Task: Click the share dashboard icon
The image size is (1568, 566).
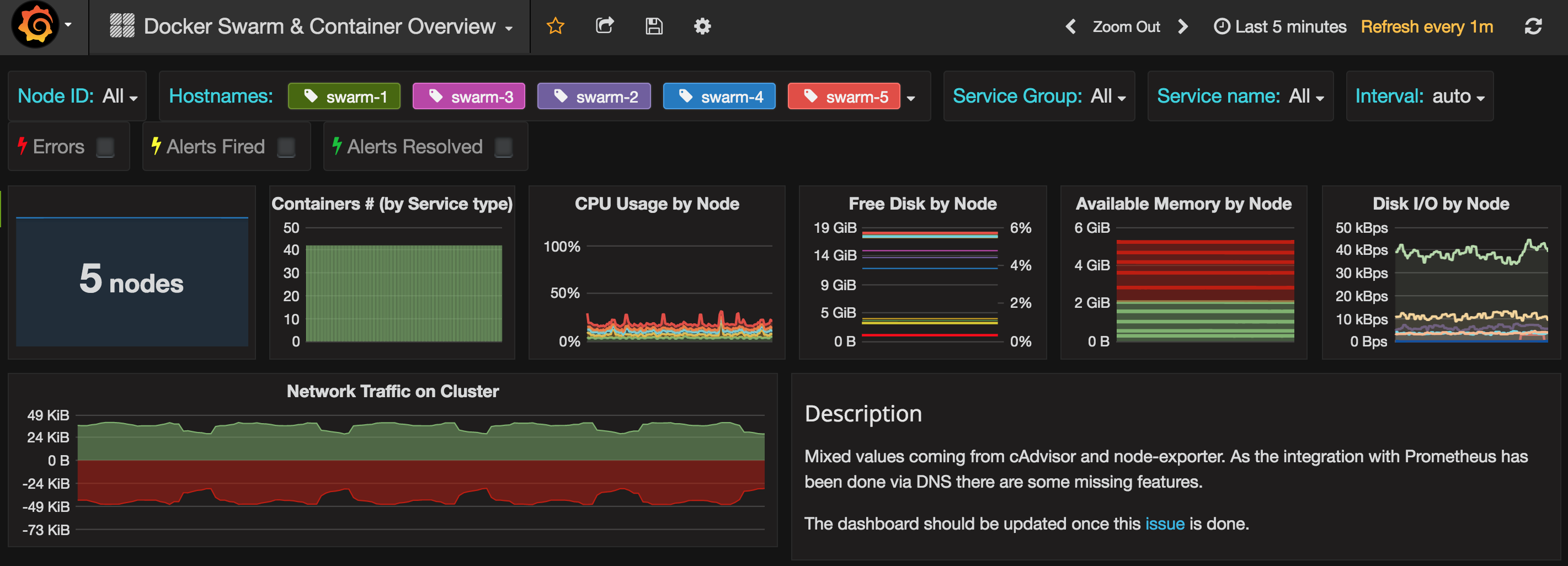Action: click(605, 26)
